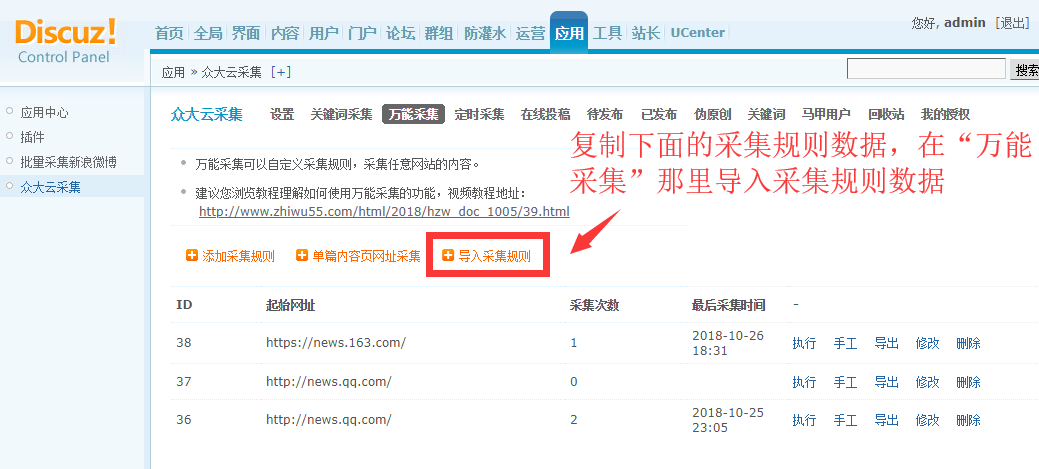This screenshot has width=1039, height=469.
Task: Select the active 应用 top menu
Action: click(x=569, y=32)
